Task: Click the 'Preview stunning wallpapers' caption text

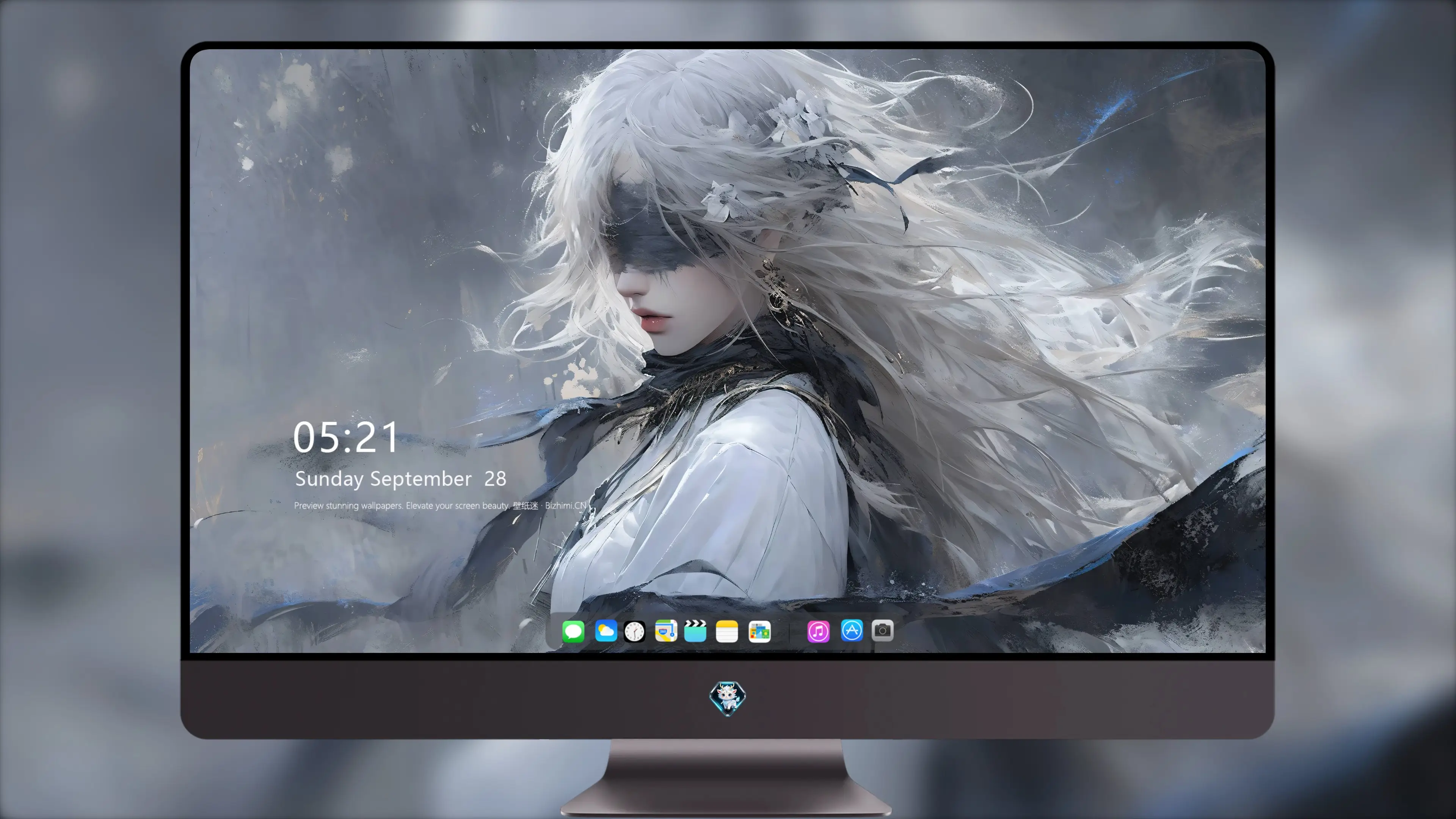Action: [x=440, y=505]
